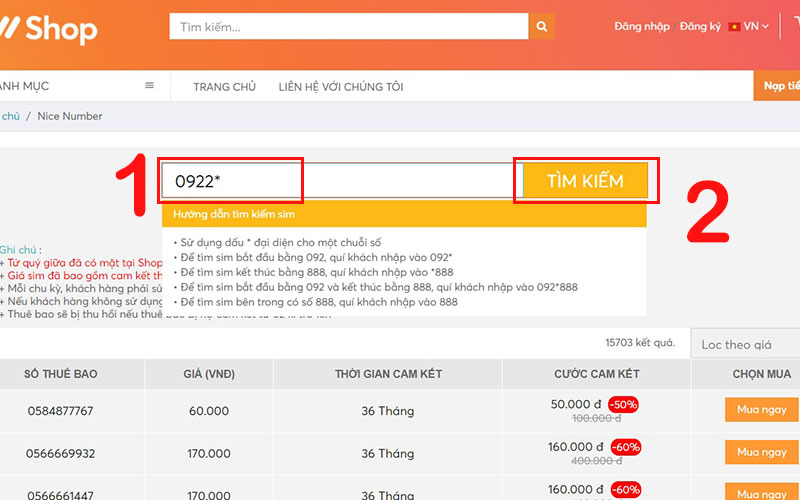This screenshot has width=800, height=500.
Task: Click the -60% badge in the 0566669932 row
Action: (626, 447)
